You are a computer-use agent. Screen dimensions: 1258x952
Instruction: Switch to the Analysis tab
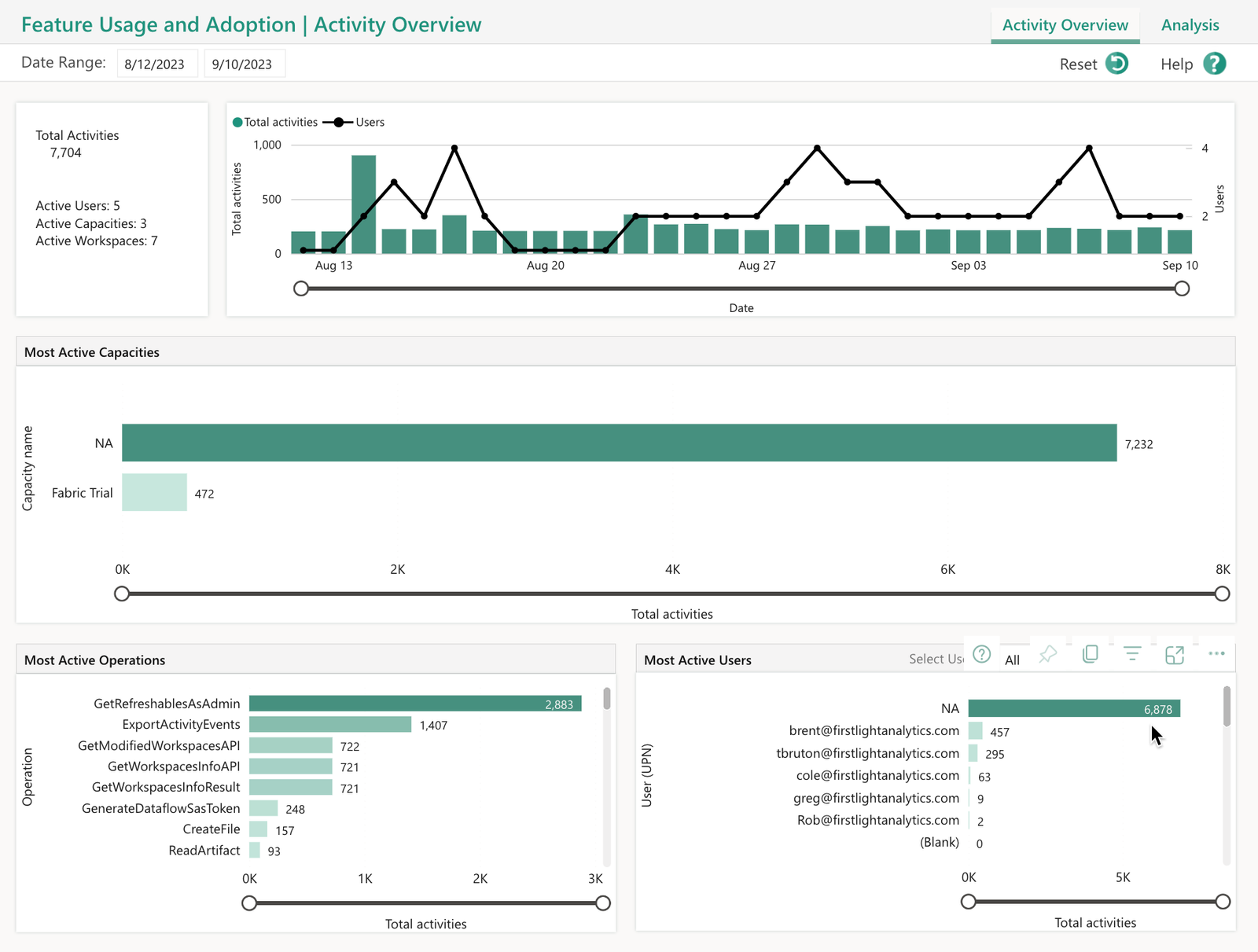coord(1190,25)
